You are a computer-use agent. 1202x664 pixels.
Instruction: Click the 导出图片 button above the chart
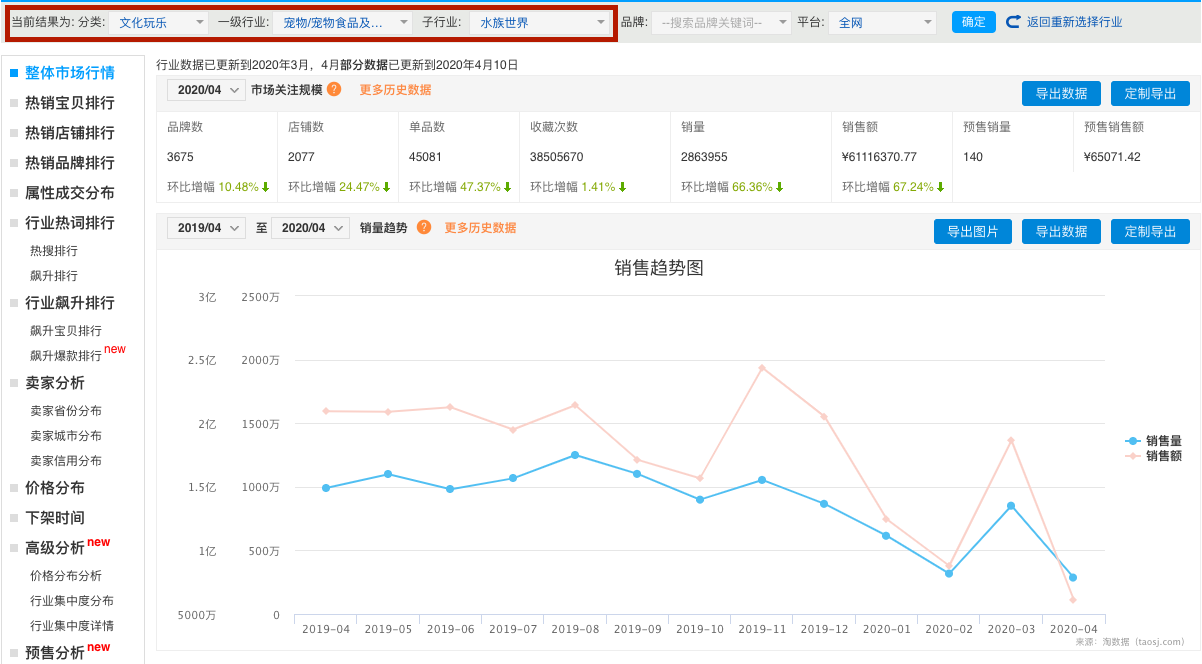972,231
